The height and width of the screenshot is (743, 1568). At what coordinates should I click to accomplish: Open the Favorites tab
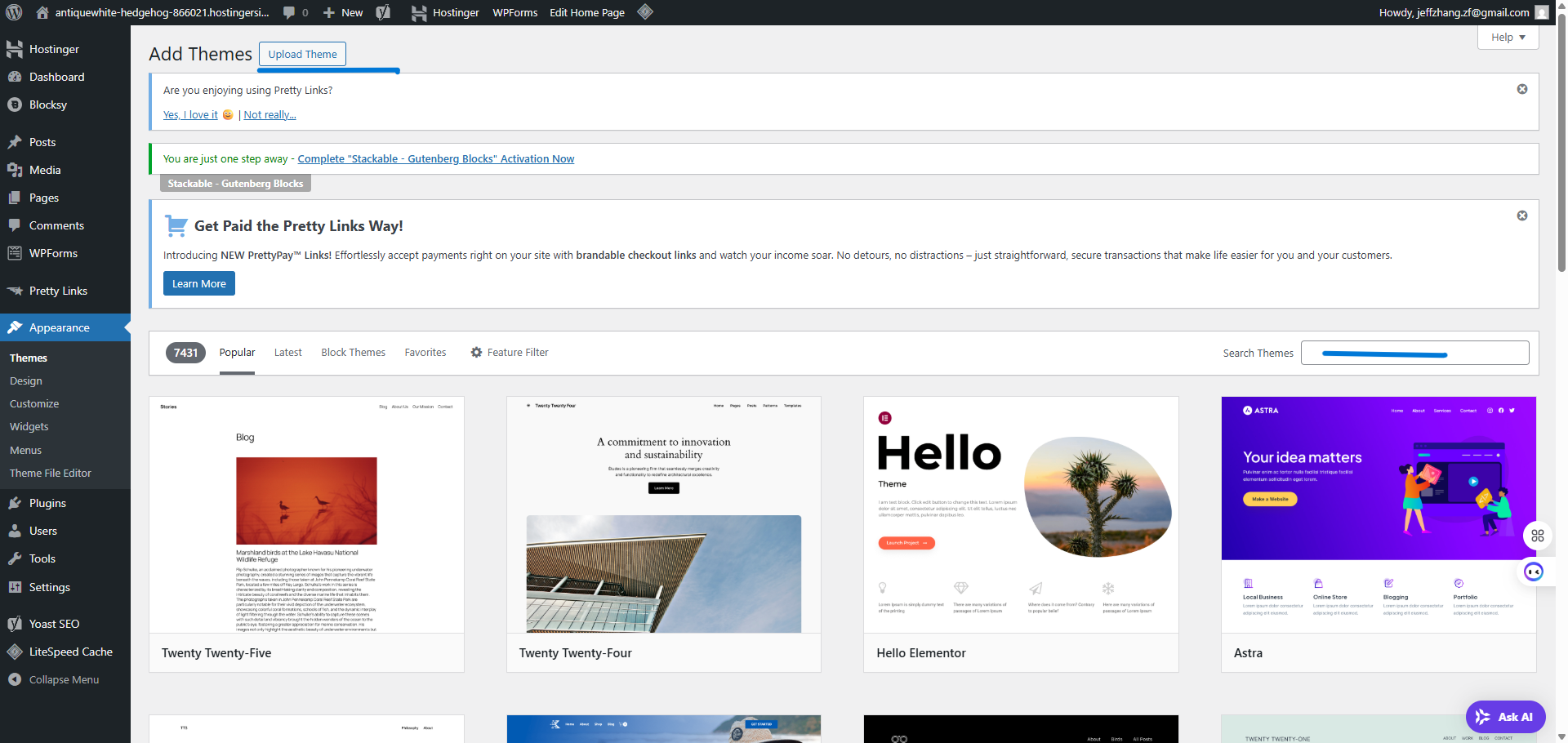[x=425, y=353]
